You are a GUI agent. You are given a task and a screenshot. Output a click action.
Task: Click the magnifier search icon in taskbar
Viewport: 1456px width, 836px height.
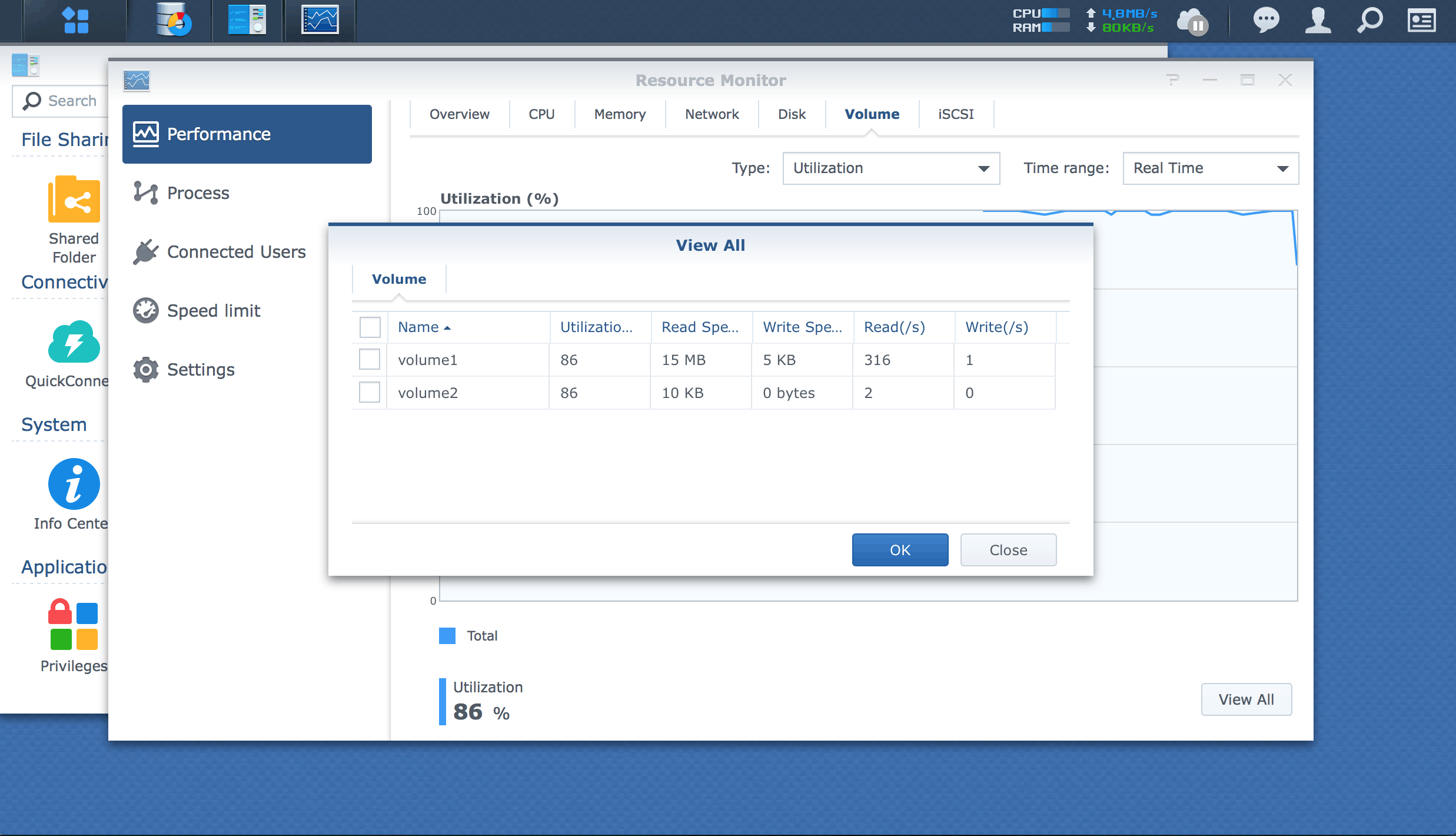point(1370,21)
